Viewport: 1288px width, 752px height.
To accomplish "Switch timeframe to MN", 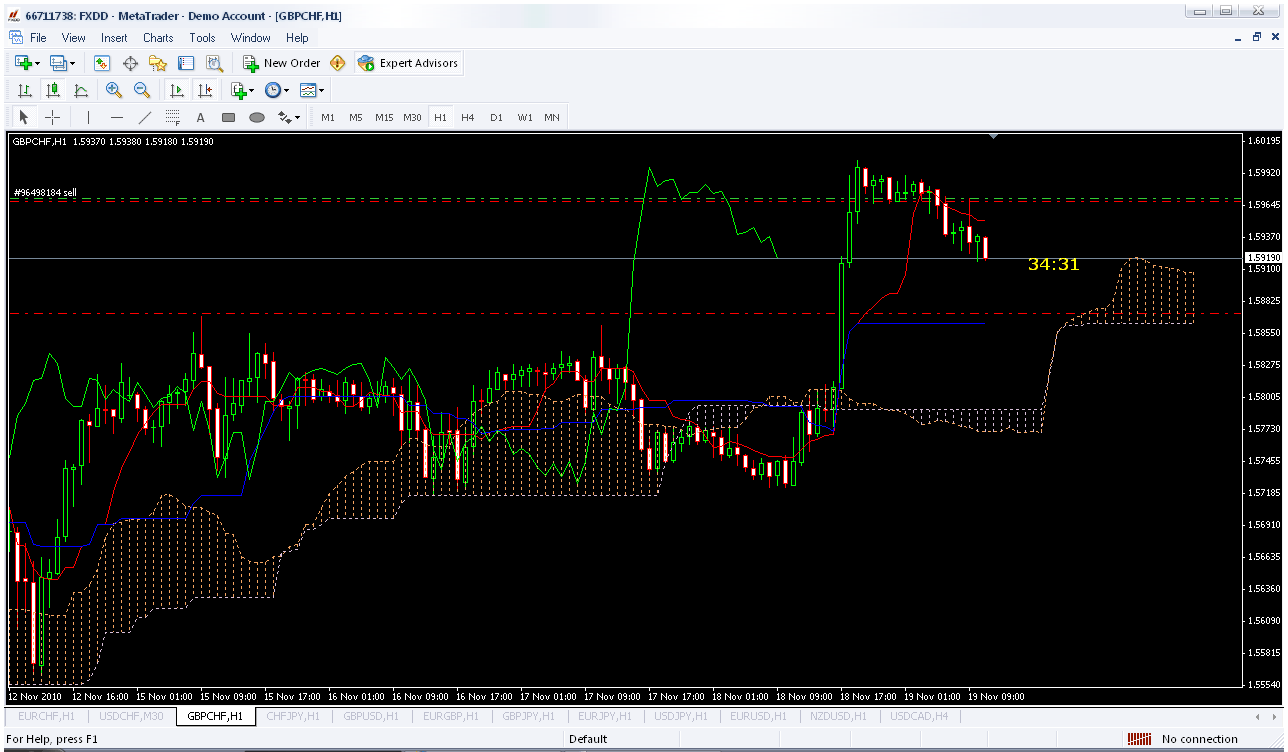I will 552,117.
